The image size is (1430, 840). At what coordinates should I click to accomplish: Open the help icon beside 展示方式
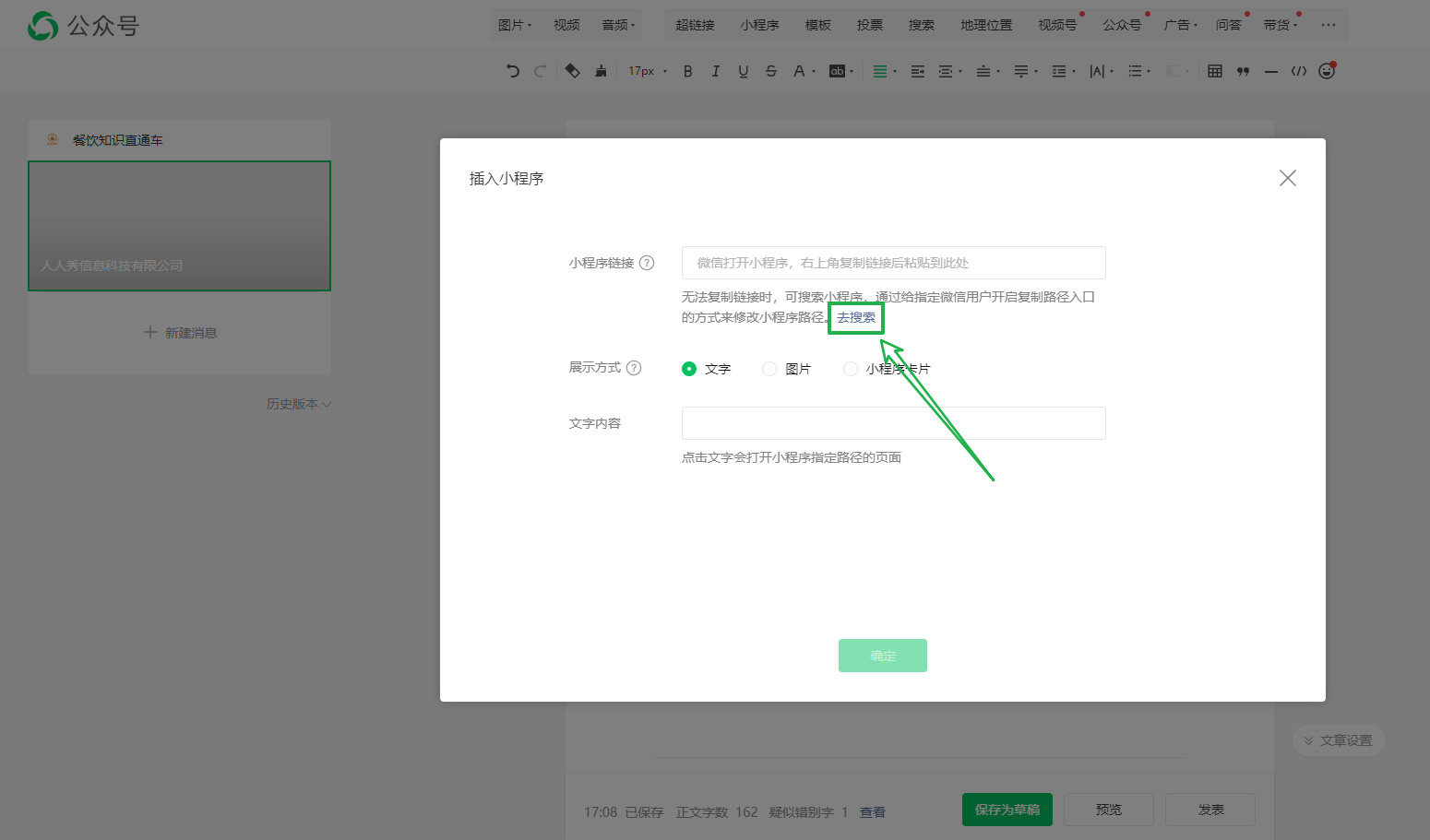coord(634,368)
